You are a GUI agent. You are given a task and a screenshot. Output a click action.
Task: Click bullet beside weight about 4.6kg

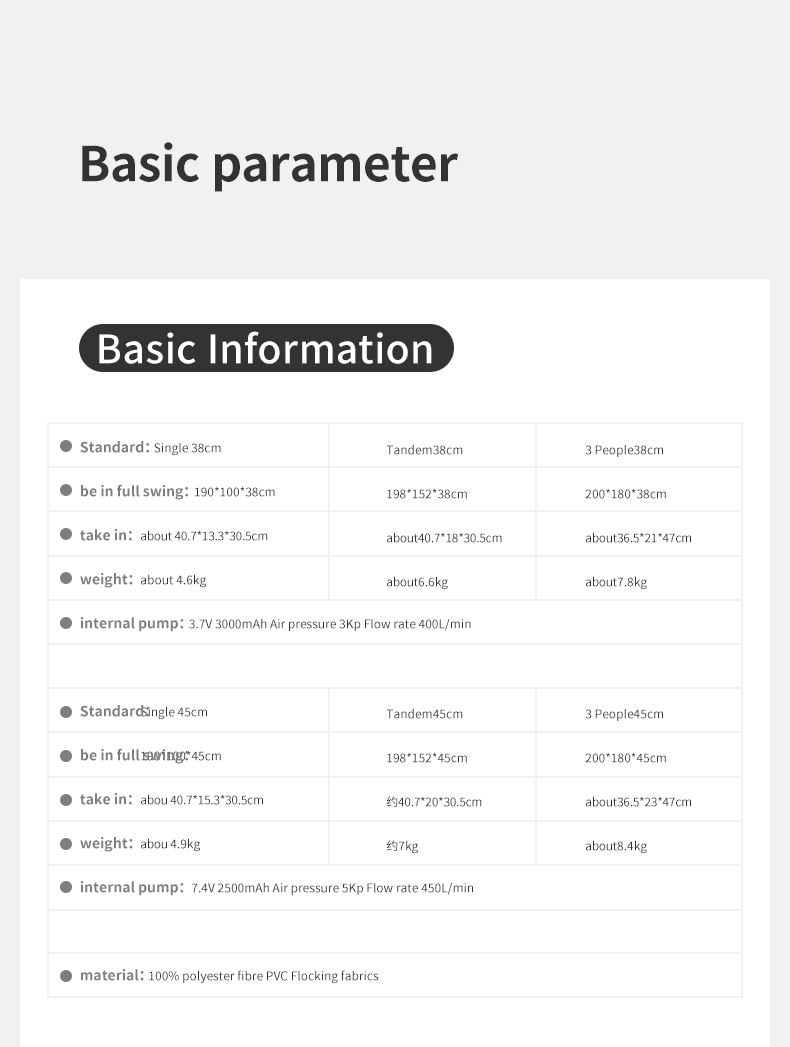click(x=66, y=579)
